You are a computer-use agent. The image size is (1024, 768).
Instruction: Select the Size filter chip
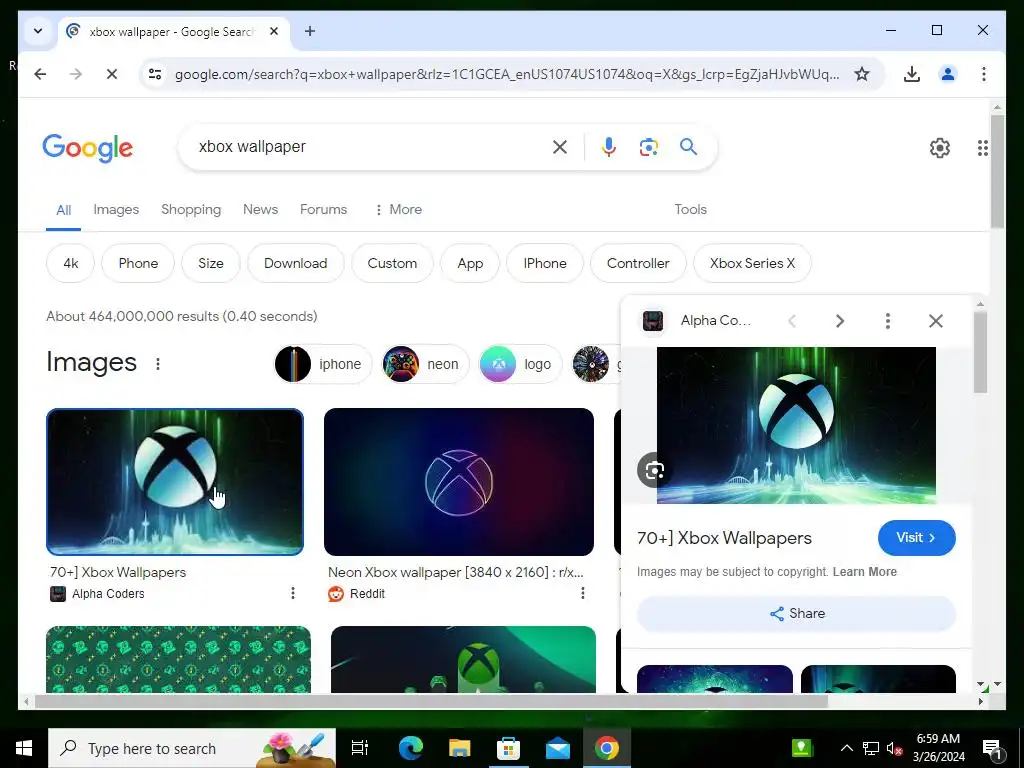tap(210, 263)
